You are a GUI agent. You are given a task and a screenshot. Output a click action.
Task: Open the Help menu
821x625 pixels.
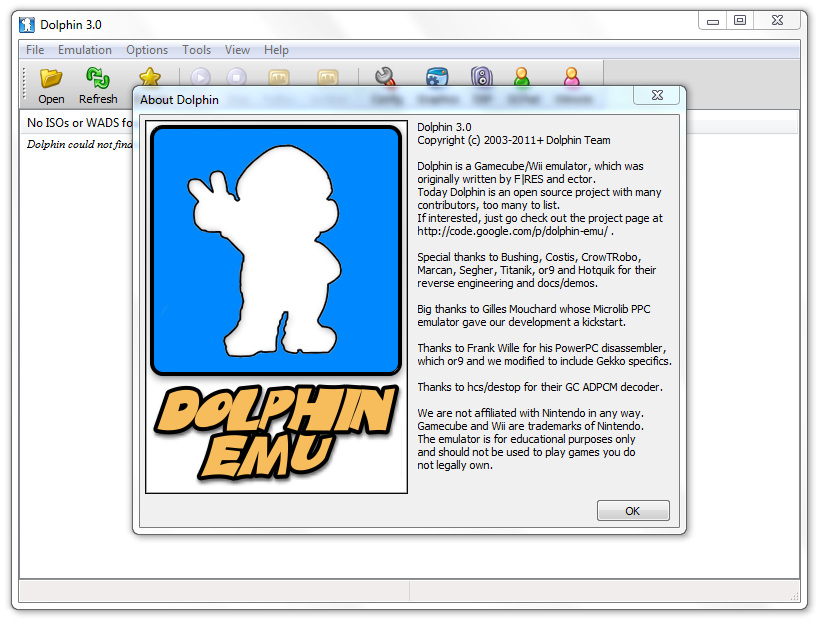point(277,50)
